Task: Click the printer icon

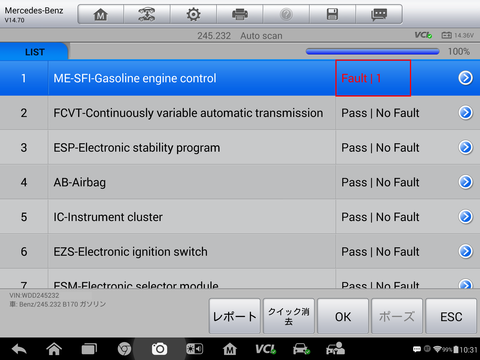Action: 240,14
